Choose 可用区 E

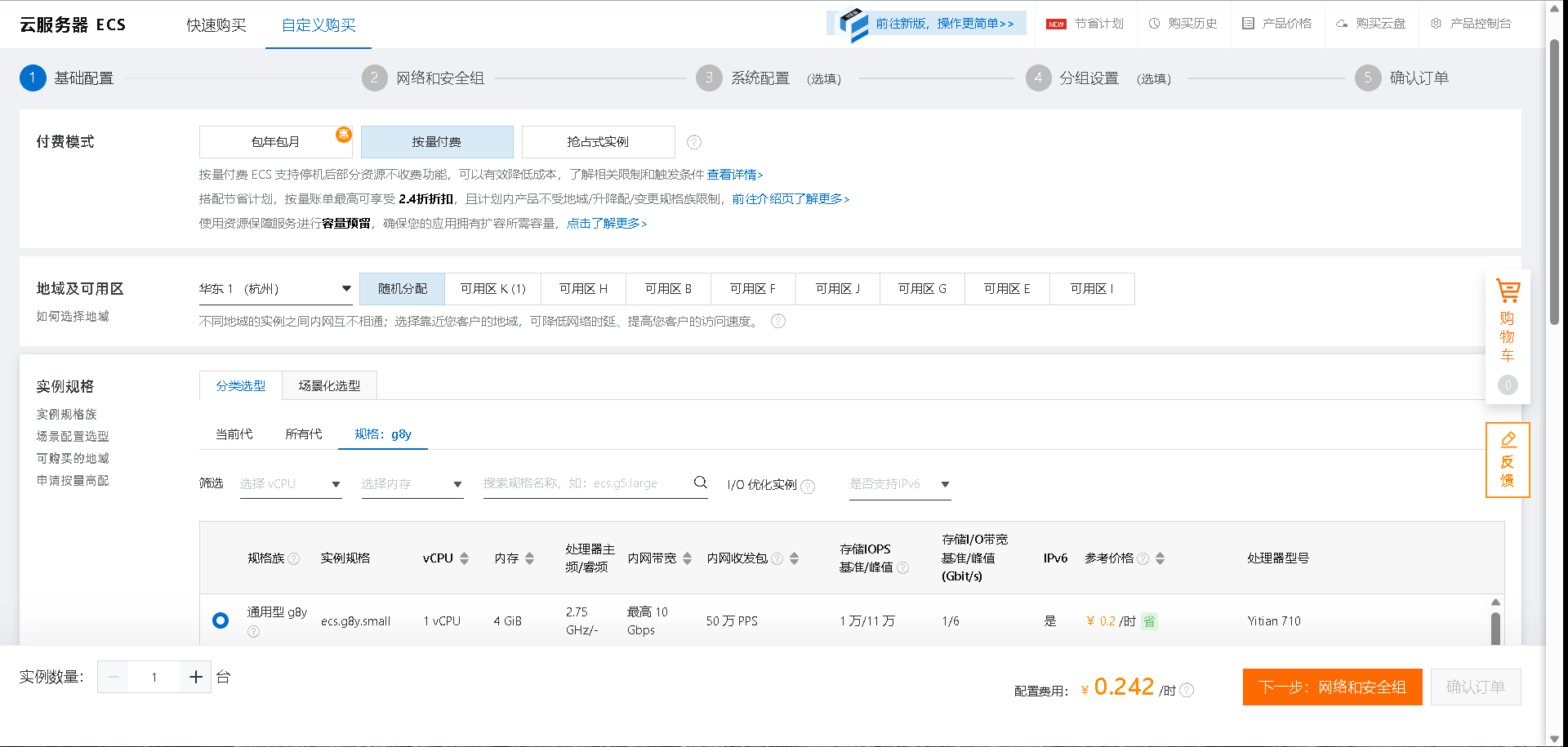pyautogui.click(x=1007, y=289)
